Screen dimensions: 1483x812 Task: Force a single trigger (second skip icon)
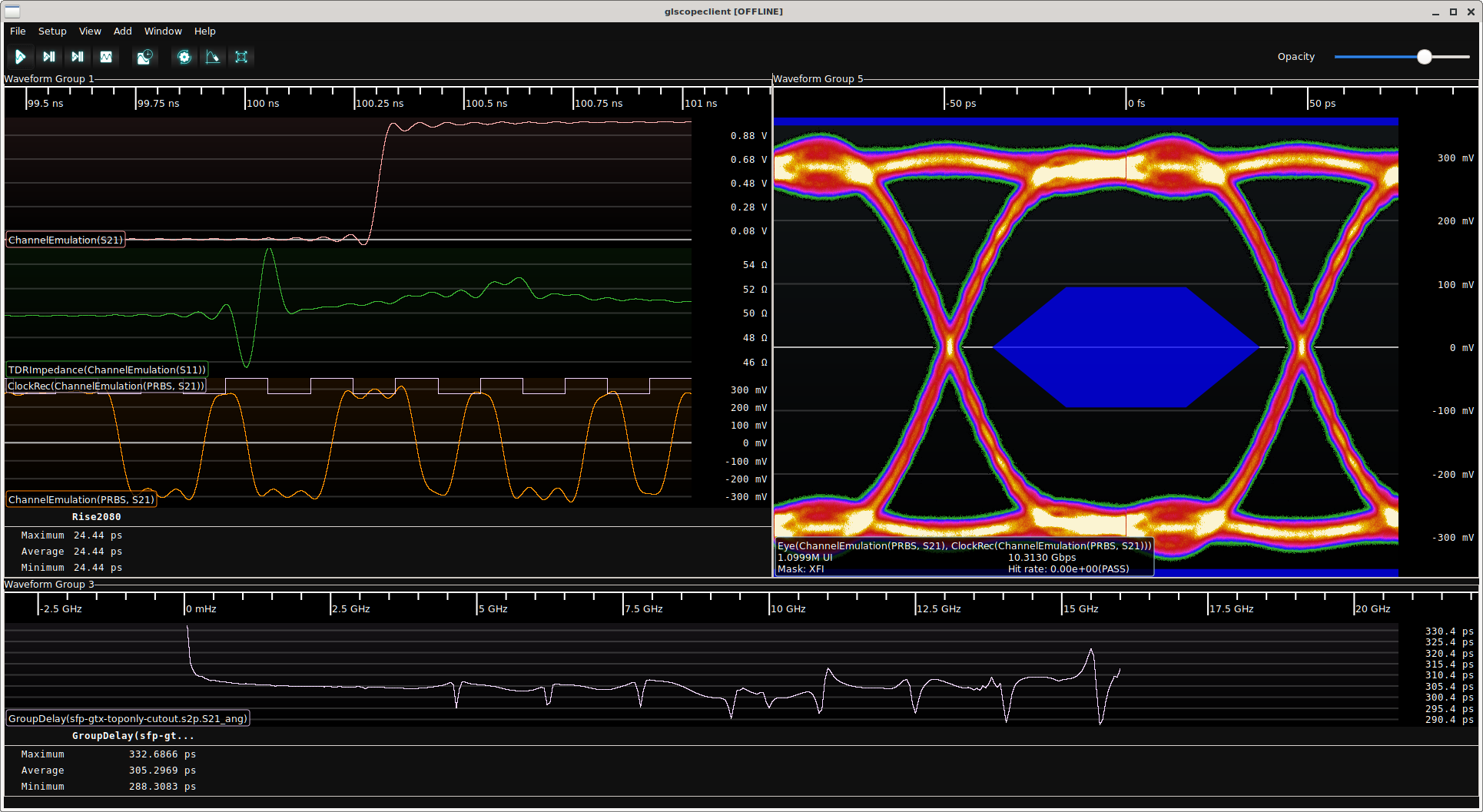[x=78, y=57]
